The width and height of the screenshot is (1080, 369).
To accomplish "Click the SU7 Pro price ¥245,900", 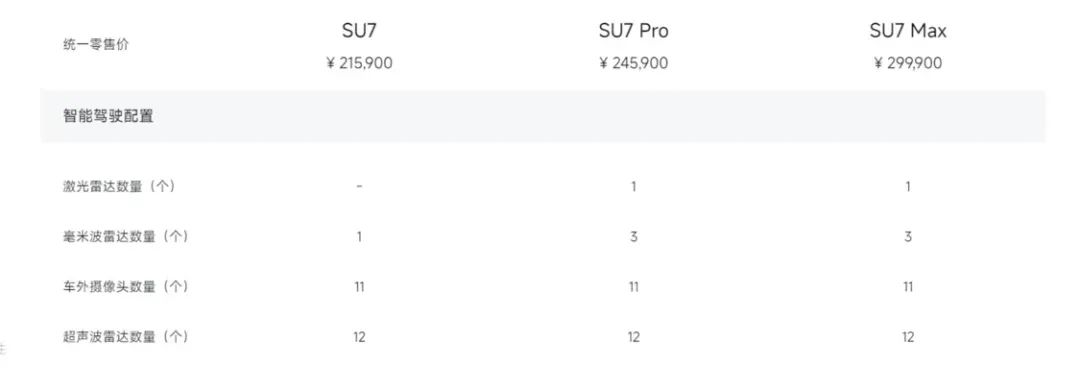I will point(633,63).
